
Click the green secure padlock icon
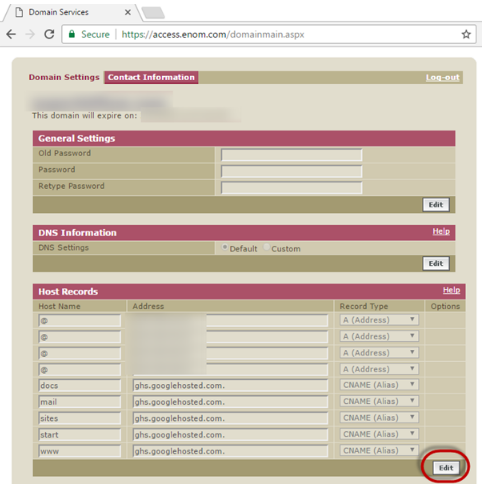(x=72, y=34)
